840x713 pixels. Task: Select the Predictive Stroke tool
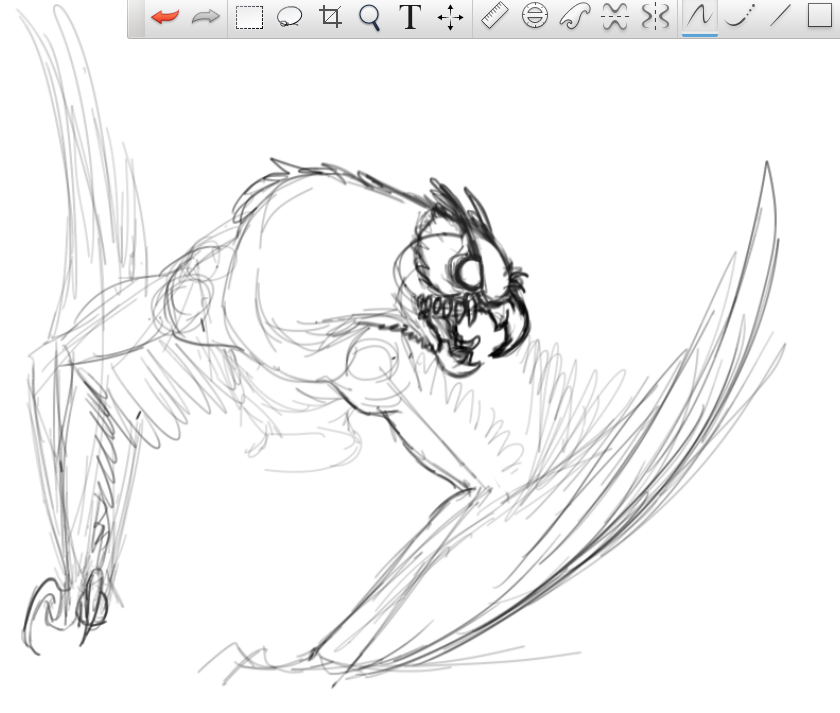coord(740,16)
